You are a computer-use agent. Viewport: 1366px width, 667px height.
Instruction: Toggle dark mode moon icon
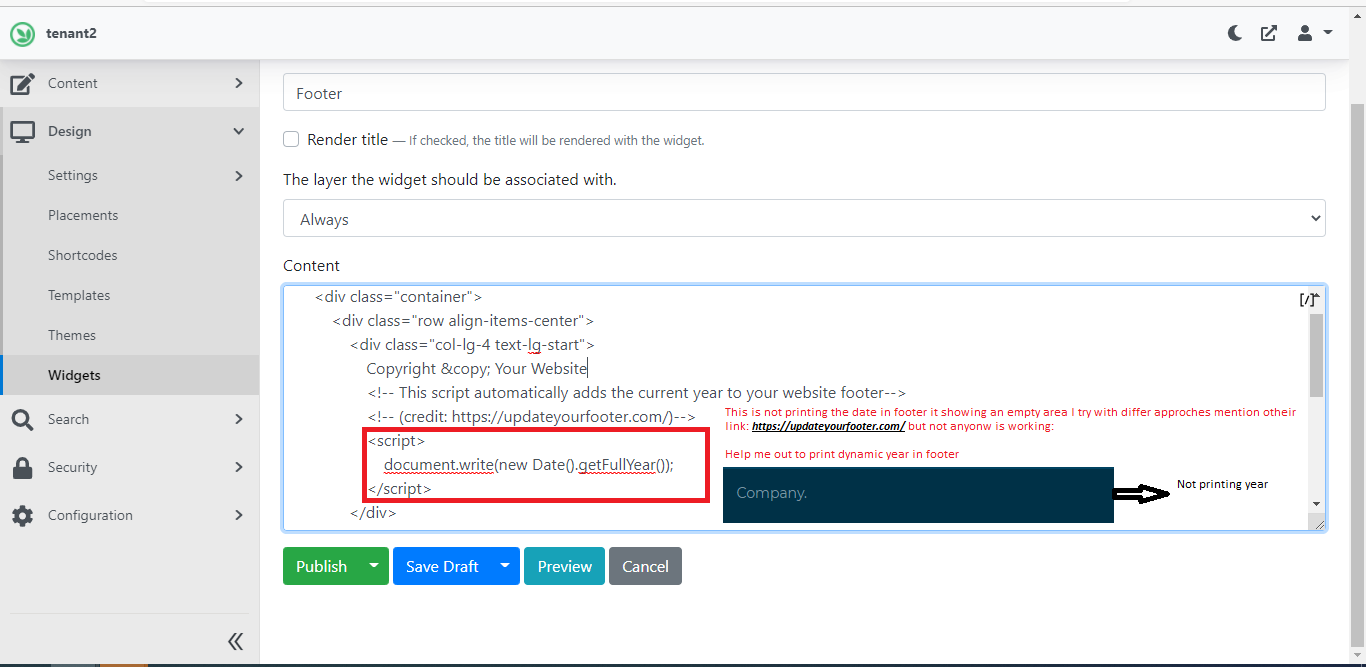point(1235,33)
